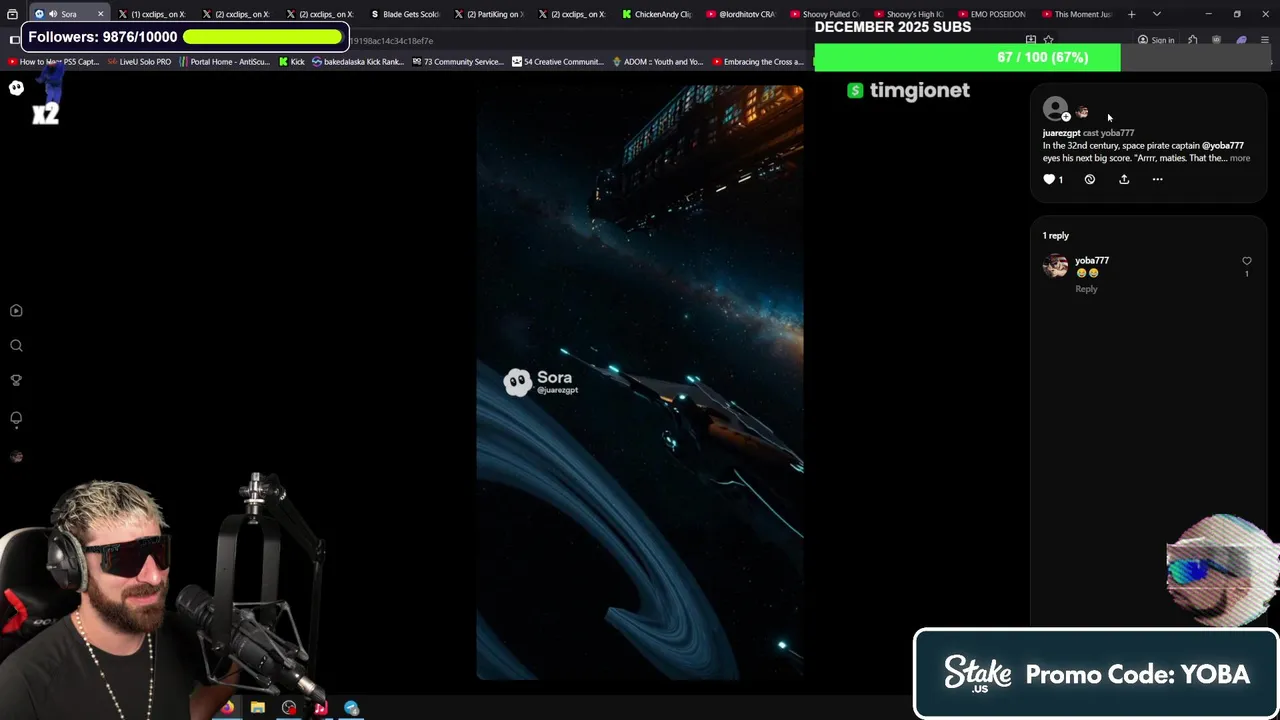Open the ADOM :: Youth and Yo... bookmark
This screenshot has width=1280, height=720.
[657, 62]
